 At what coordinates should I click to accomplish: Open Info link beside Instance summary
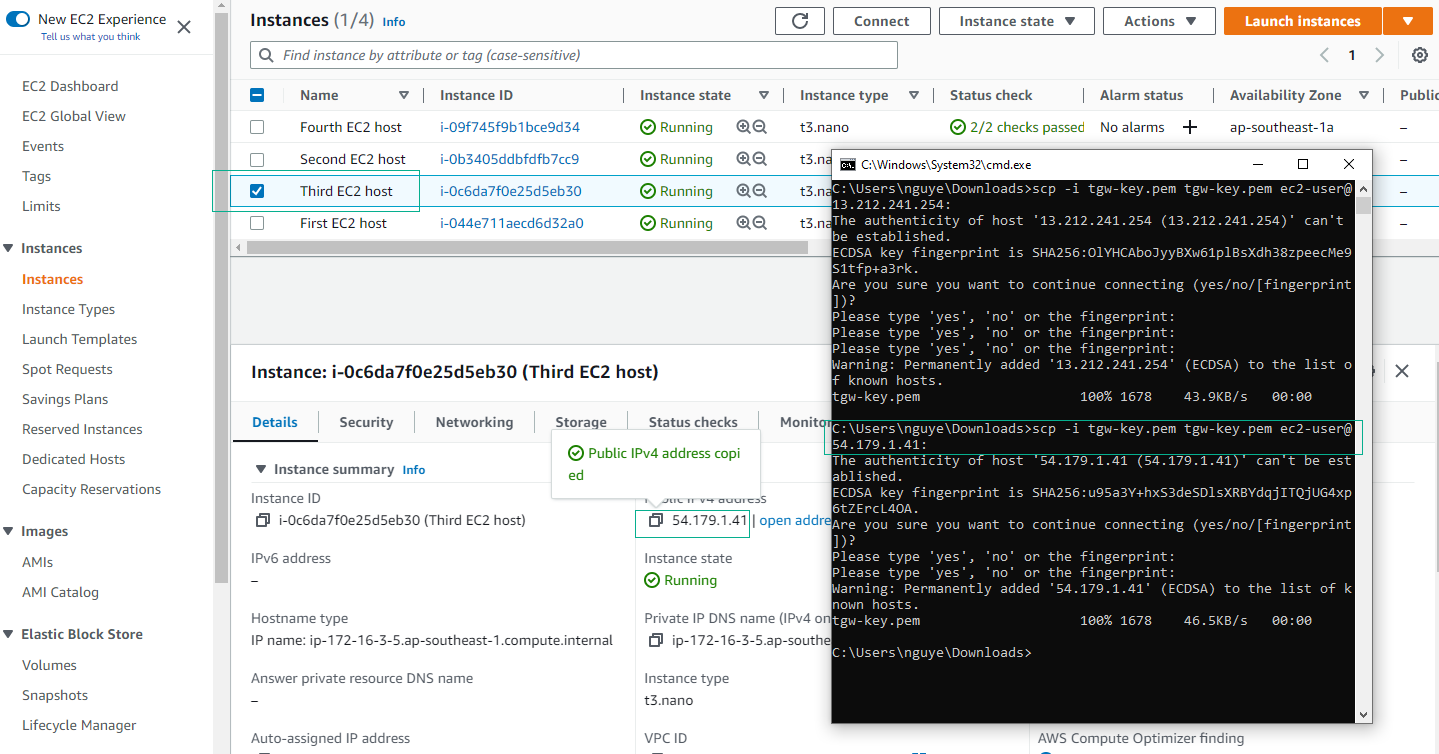pyautogui.click(x=413, y=470)
